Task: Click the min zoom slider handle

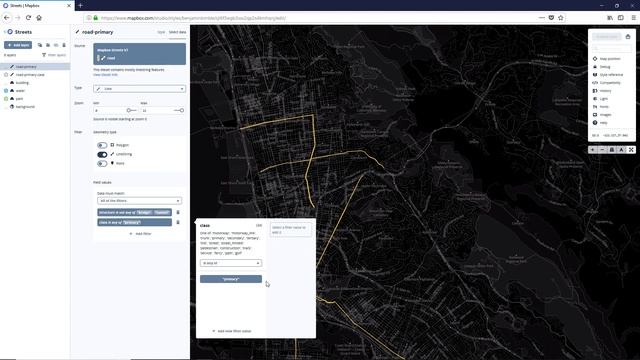Action: 129,110
